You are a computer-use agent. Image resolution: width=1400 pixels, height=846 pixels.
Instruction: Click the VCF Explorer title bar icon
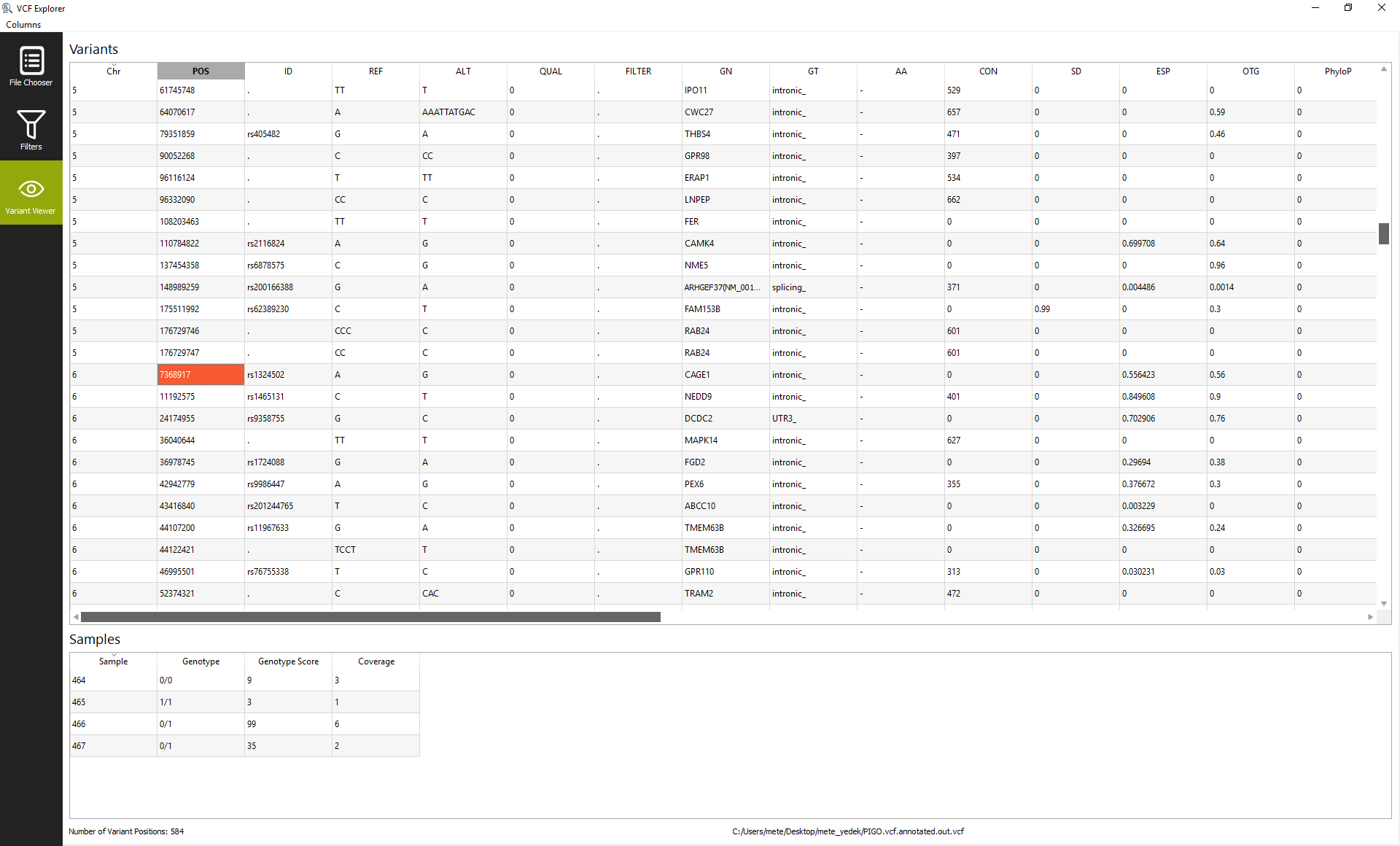[7, 8]
